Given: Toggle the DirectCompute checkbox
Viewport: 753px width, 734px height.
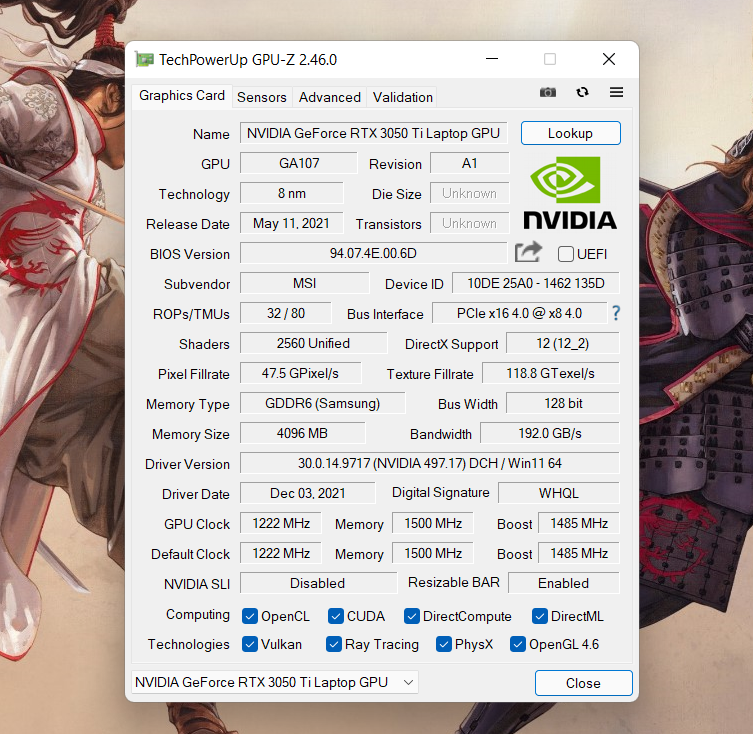Looking at the screenshot, I should point(412,616).
